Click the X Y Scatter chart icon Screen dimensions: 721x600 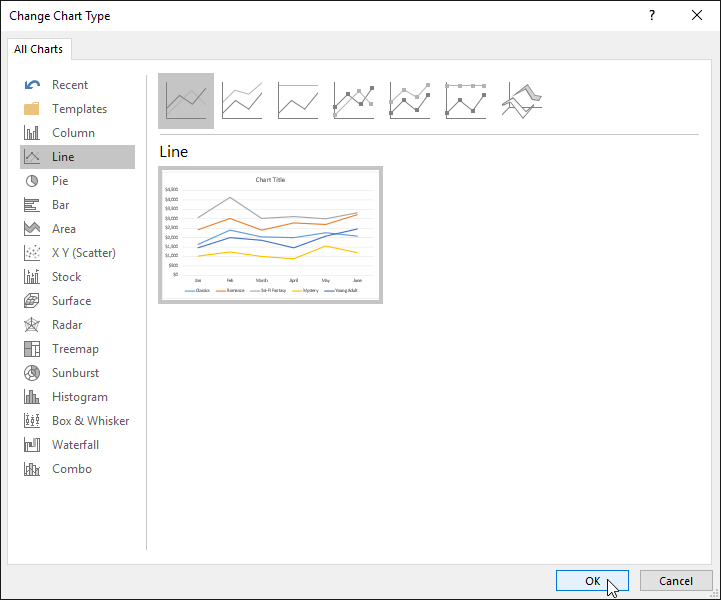32,253
